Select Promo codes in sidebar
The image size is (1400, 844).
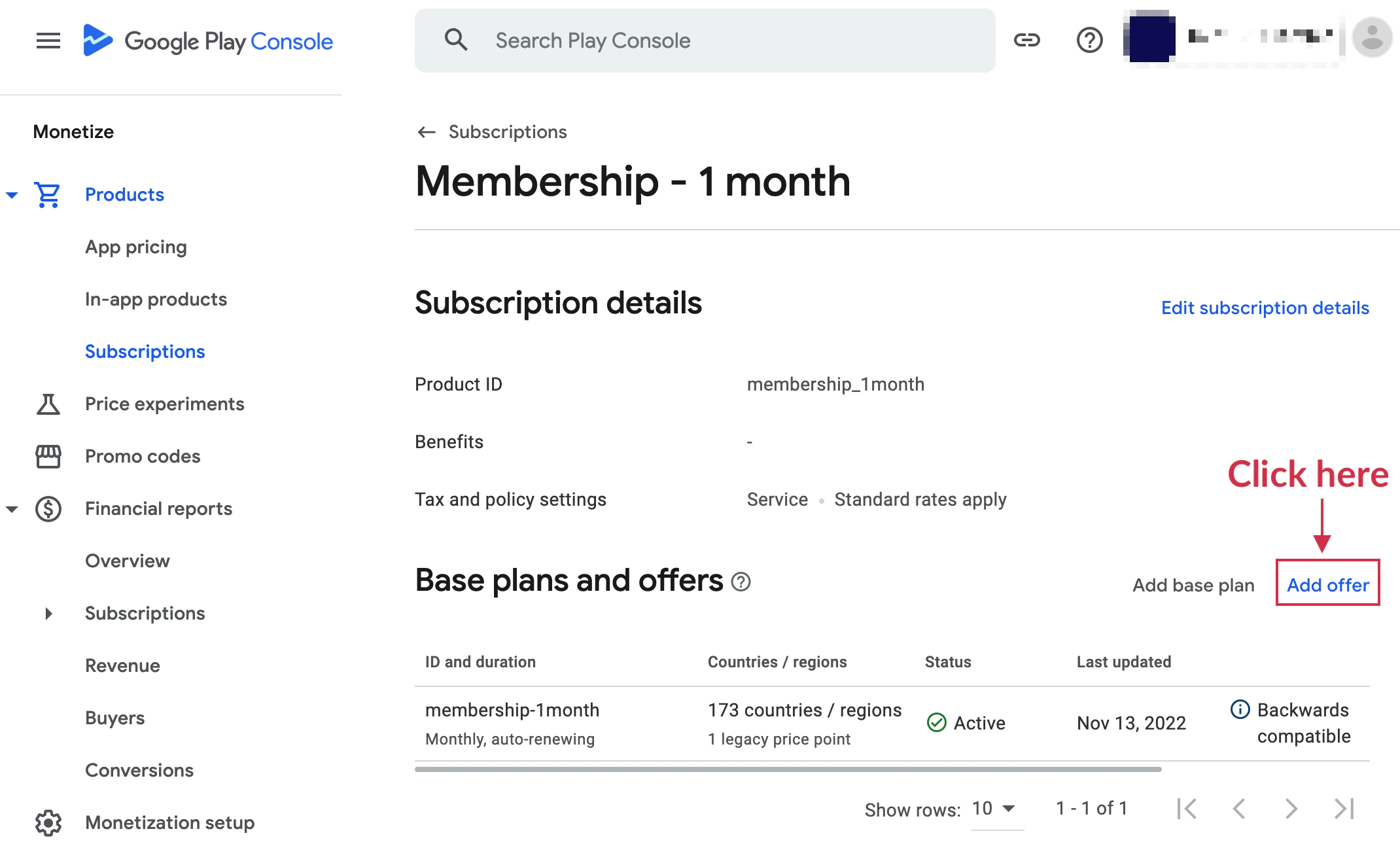[143, 457]
